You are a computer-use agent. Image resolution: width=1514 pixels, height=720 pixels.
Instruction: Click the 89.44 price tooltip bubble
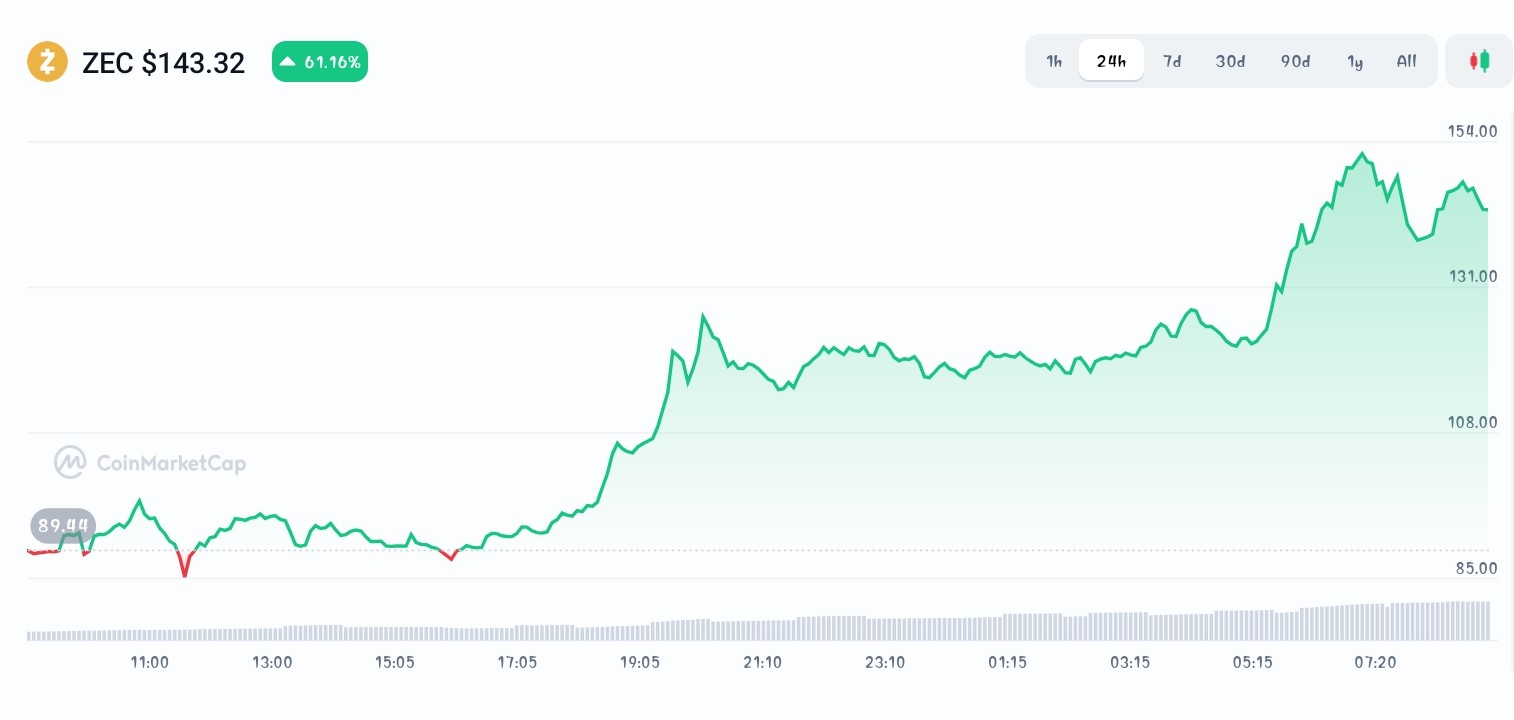62,525
